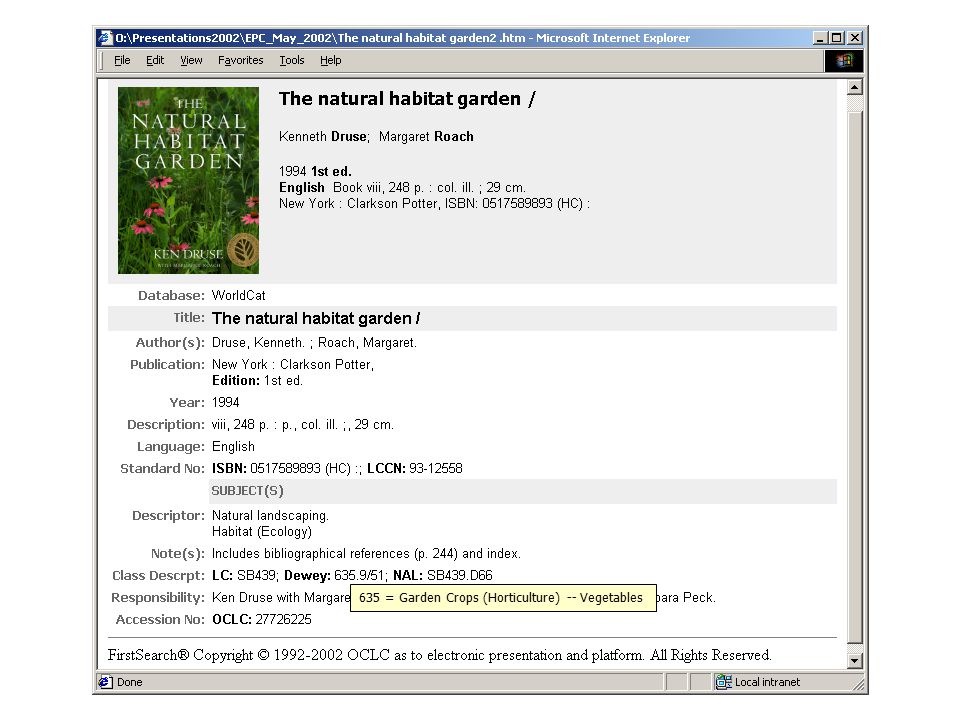Open the Help menu
The height and width of the screenshot is (720, 960).
pos(331,60)
